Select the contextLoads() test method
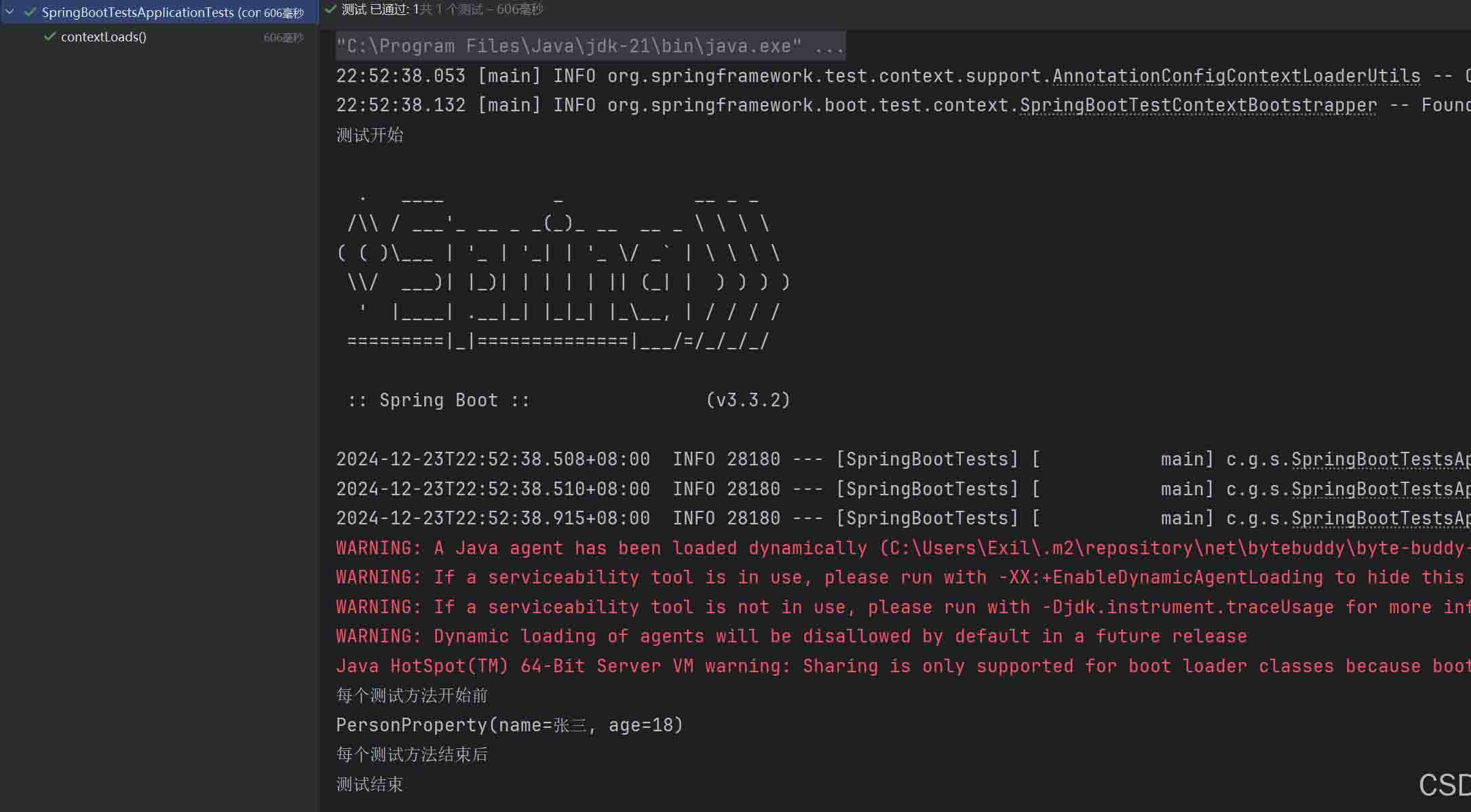The image size is (1471, 812). point(103,37)
